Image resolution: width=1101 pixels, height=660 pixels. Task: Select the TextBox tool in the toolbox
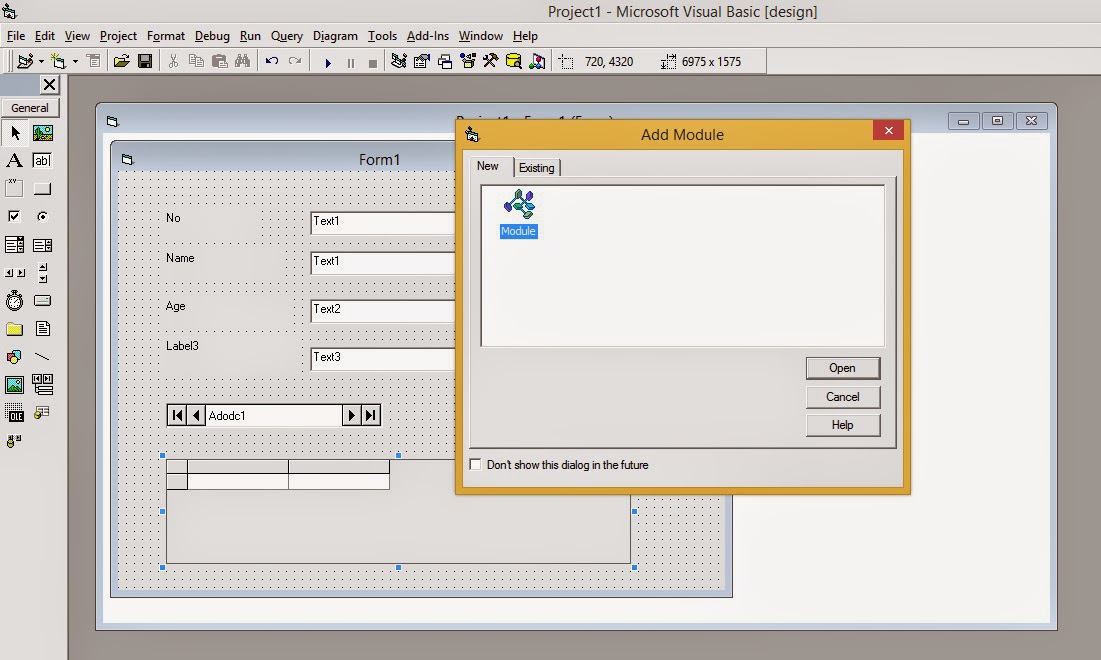coord(43,161)
